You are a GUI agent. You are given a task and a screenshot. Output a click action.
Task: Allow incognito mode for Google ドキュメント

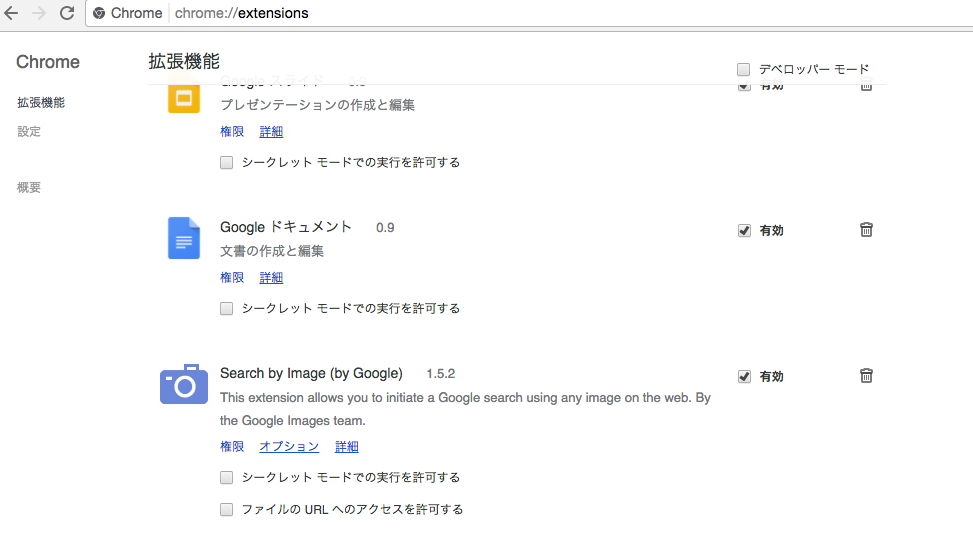[x=226, y=308]
